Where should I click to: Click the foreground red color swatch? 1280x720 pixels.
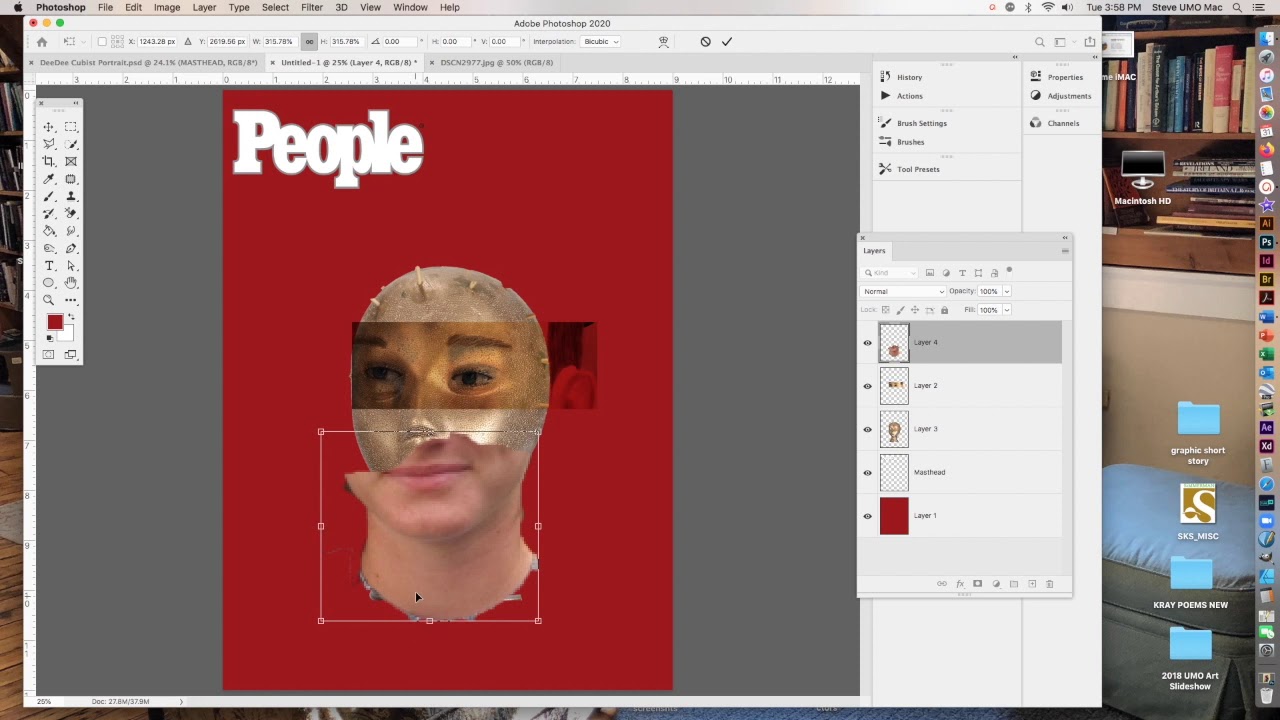54,322
